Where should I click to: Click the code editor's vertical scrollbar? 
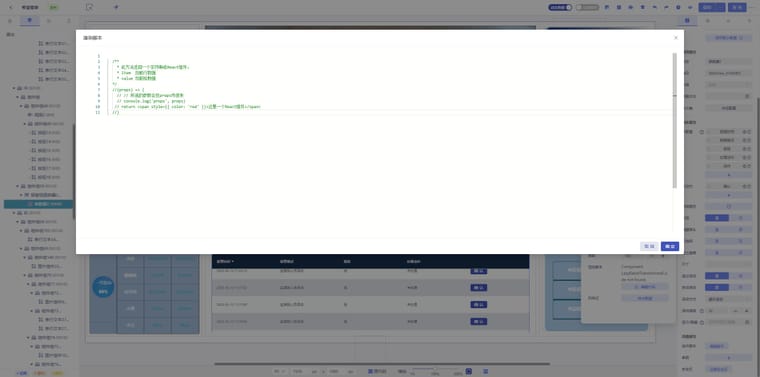point(674,120)
